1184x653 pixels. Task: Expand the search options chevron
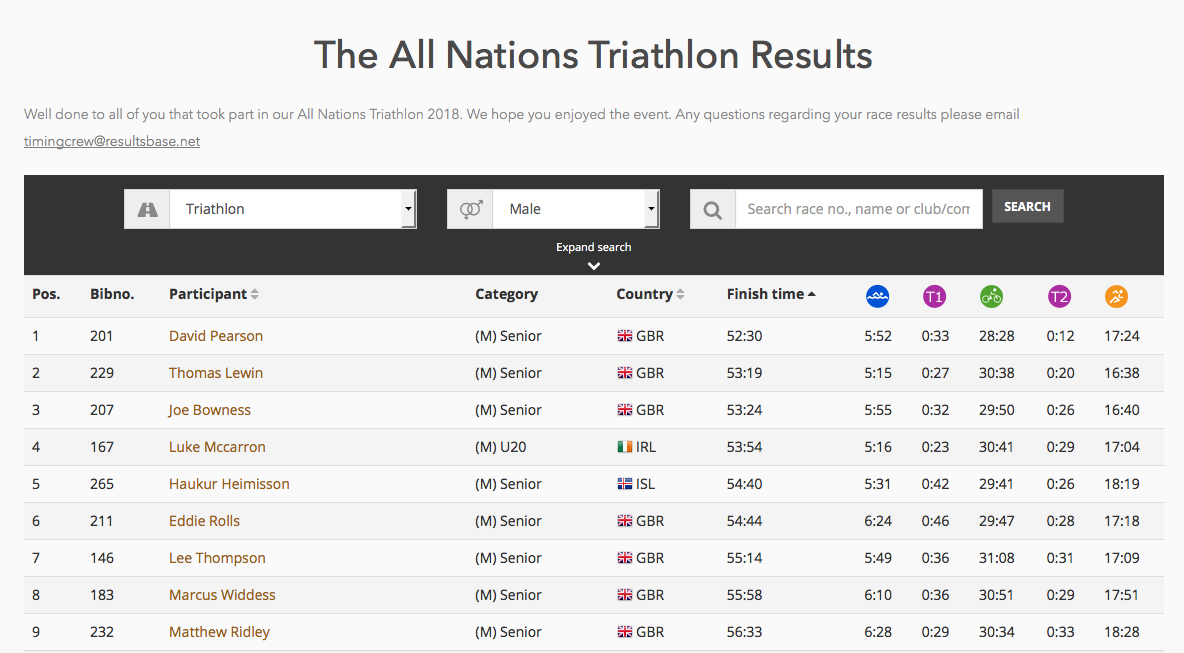tap(594, 266)
